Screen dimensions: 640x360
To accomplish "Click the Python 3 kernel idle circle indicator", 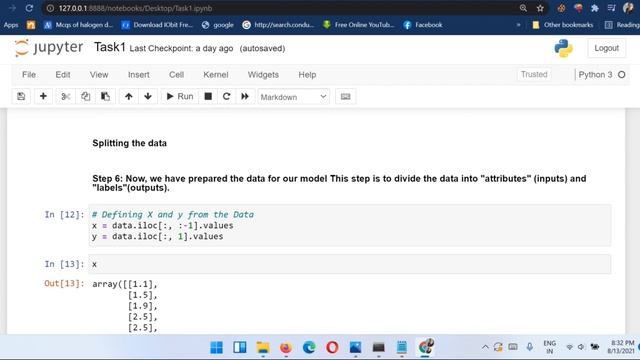I will click(x=622, y=75).
